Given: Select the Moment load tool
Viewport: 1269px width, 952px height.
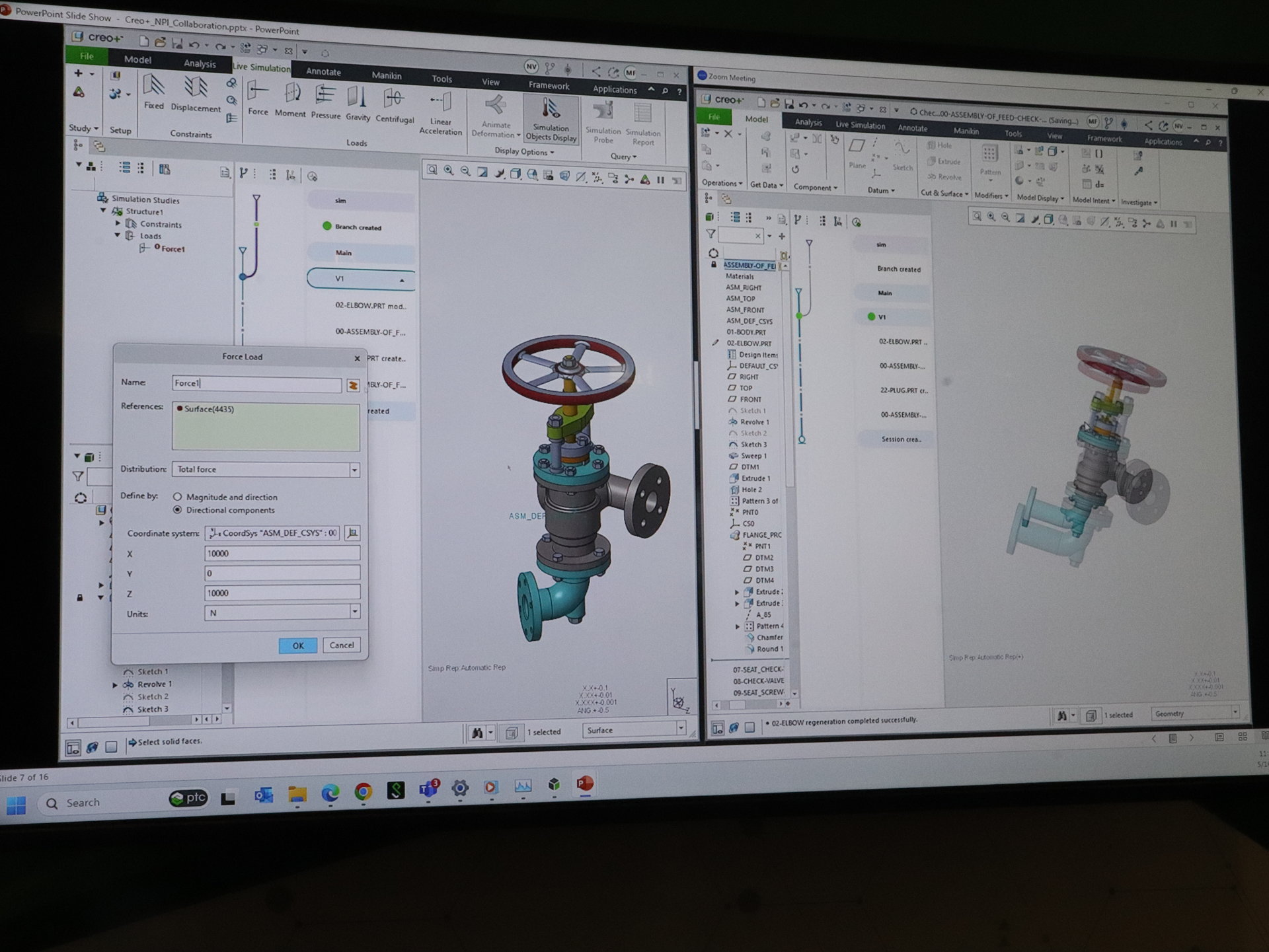Looking at the screenshot, I should [x=290, y=101].
